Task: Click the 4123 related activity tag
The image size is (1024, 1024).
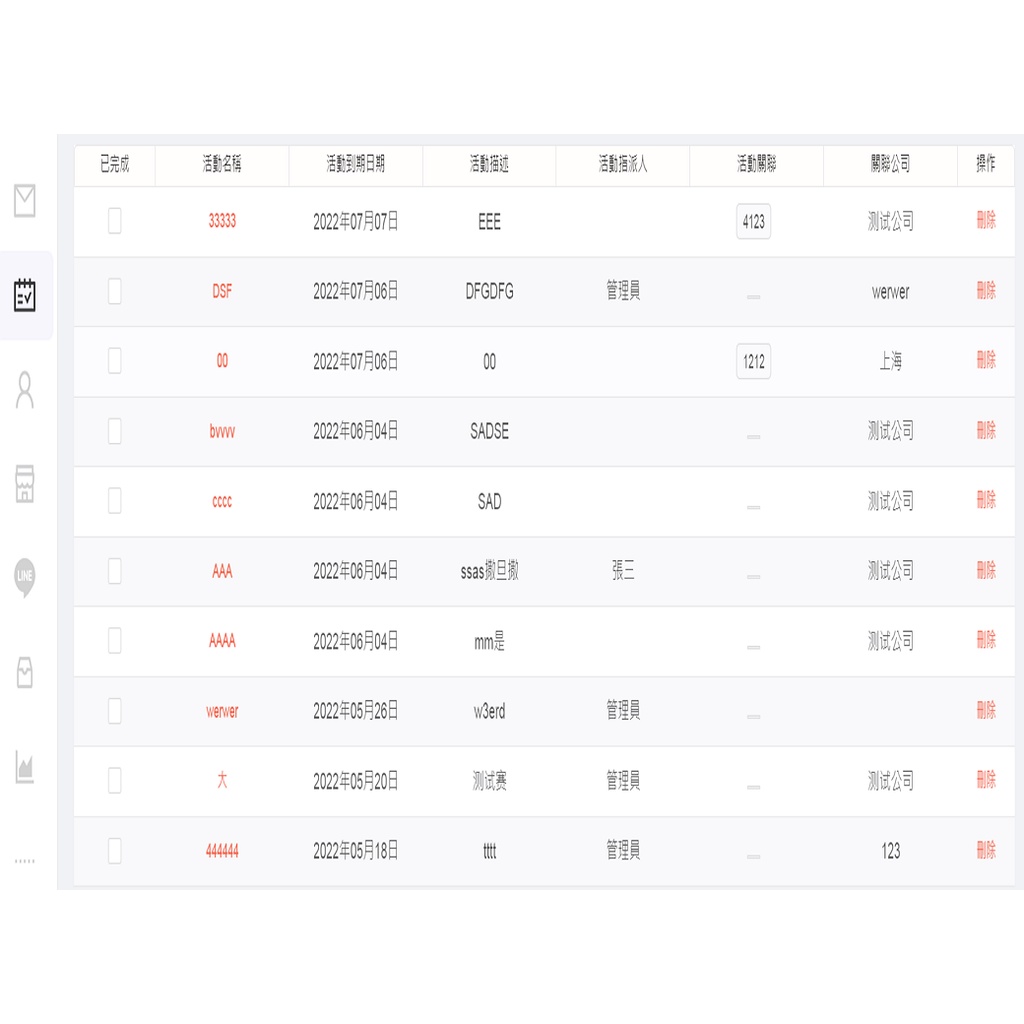Action: click(x=754, y=222)
